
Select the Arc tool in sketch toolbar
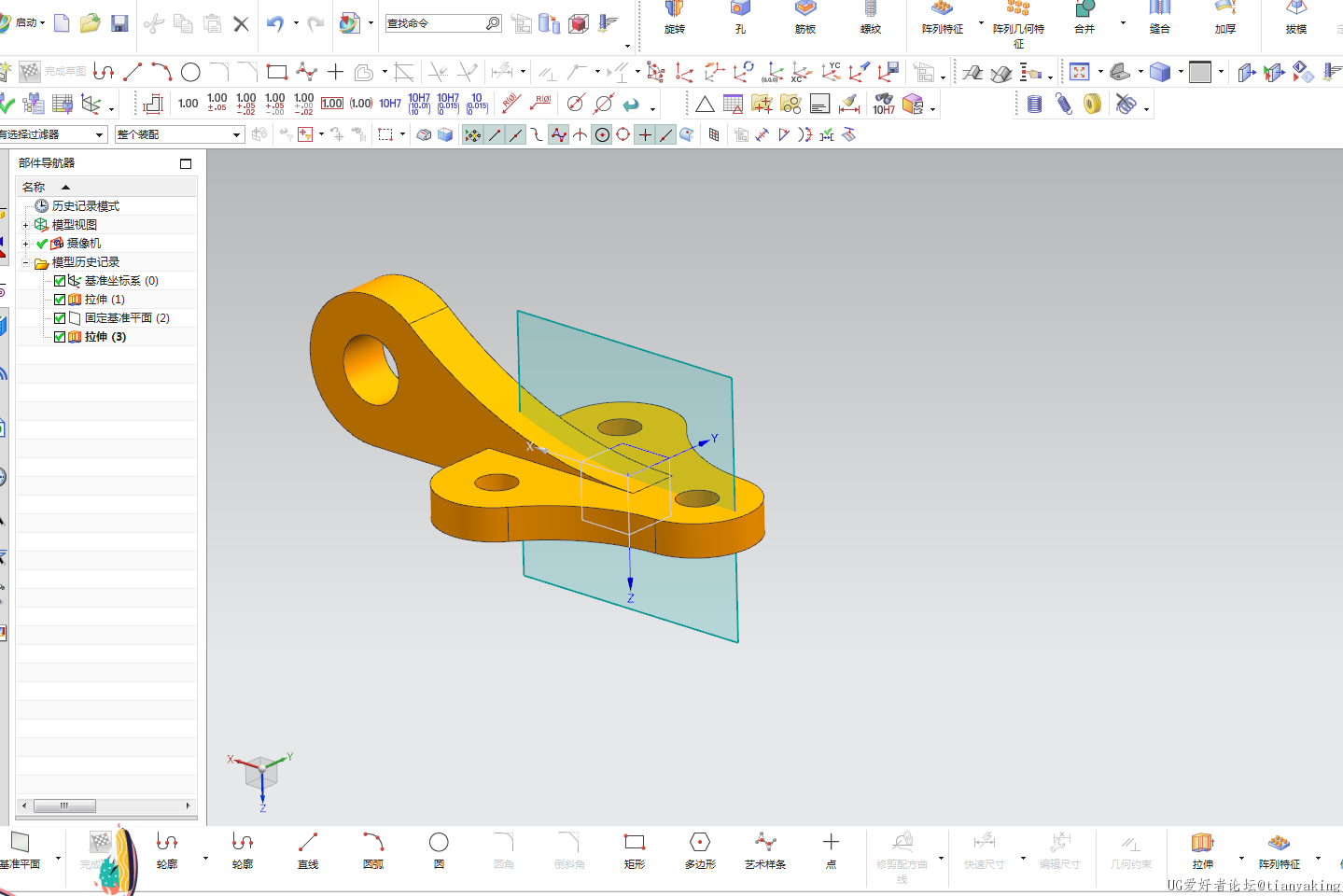pyautogui.click(x=161, y=72)
